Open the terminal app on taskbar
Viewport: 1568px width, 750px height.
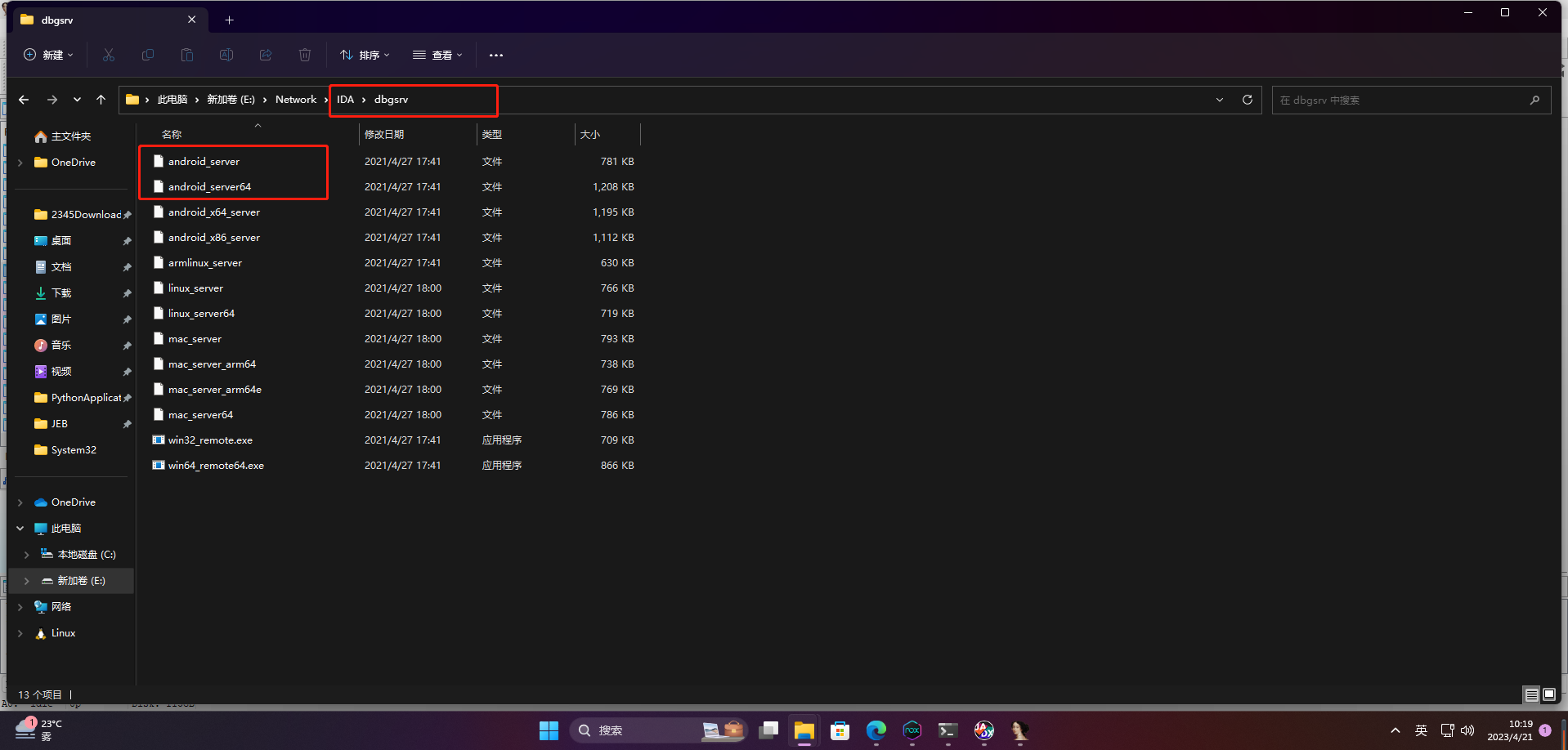(x=948, y=730)
